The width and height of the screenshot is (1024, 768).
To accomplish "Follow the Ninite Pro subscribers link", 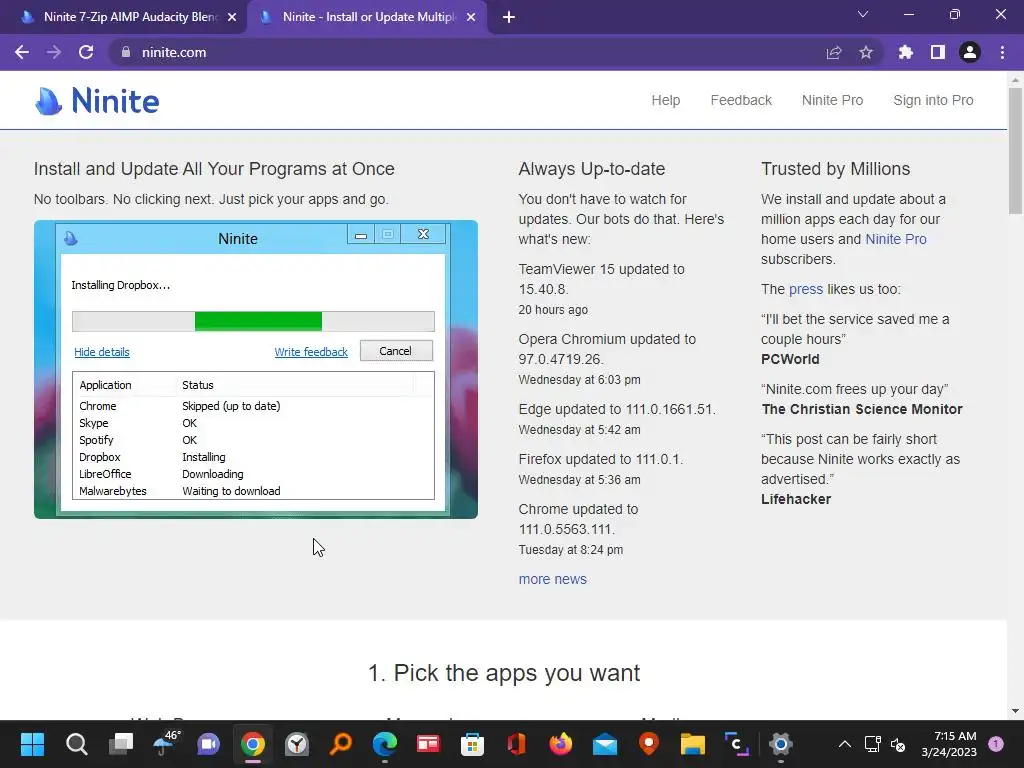I will (895, 239).
